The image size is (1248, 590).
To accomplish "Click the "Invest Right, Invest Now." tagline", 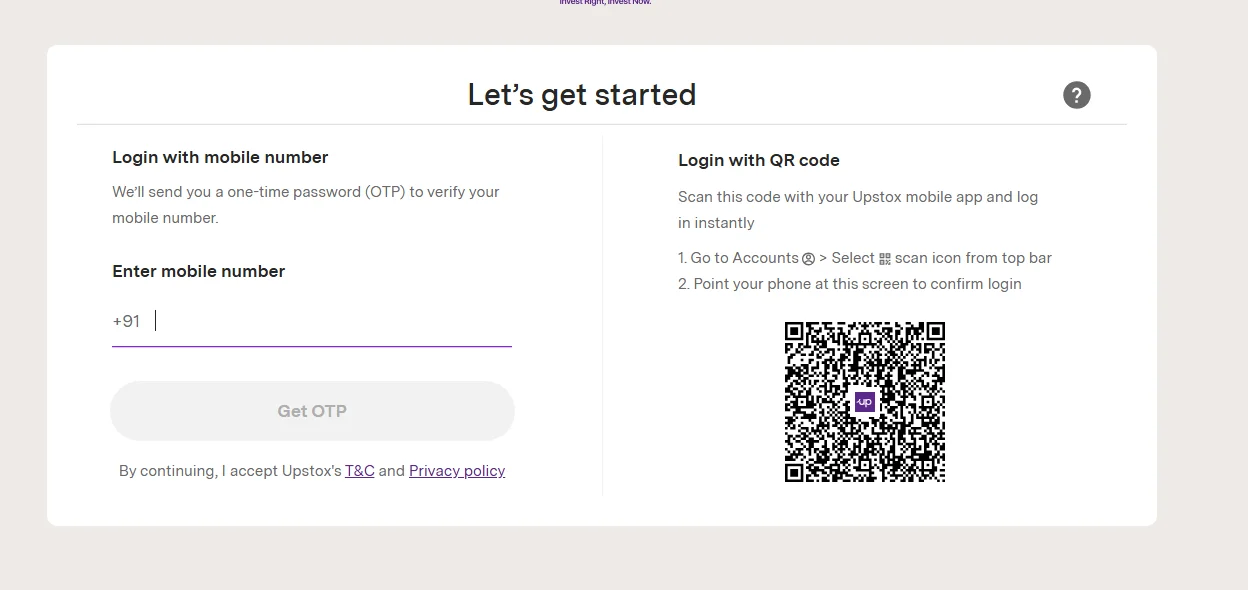I will tap(605, 3).
